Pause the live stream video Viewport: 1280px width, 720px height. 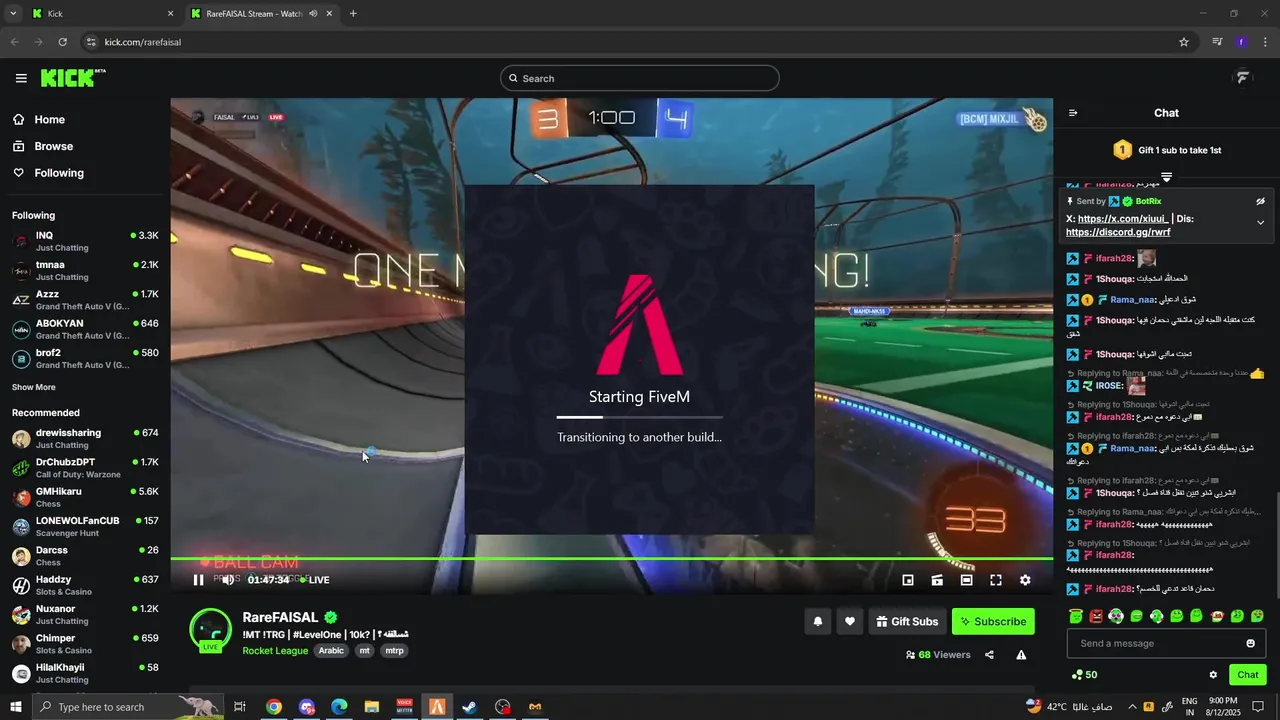198,580
